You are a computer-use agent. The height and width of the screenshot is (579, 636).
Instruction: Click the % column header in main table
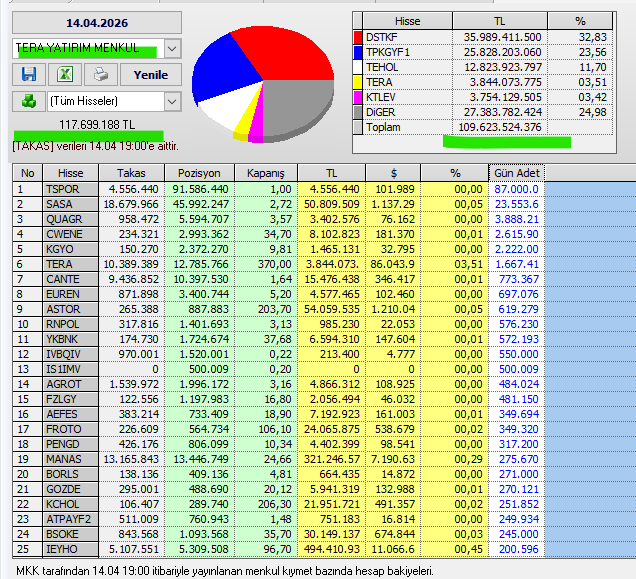455,173
